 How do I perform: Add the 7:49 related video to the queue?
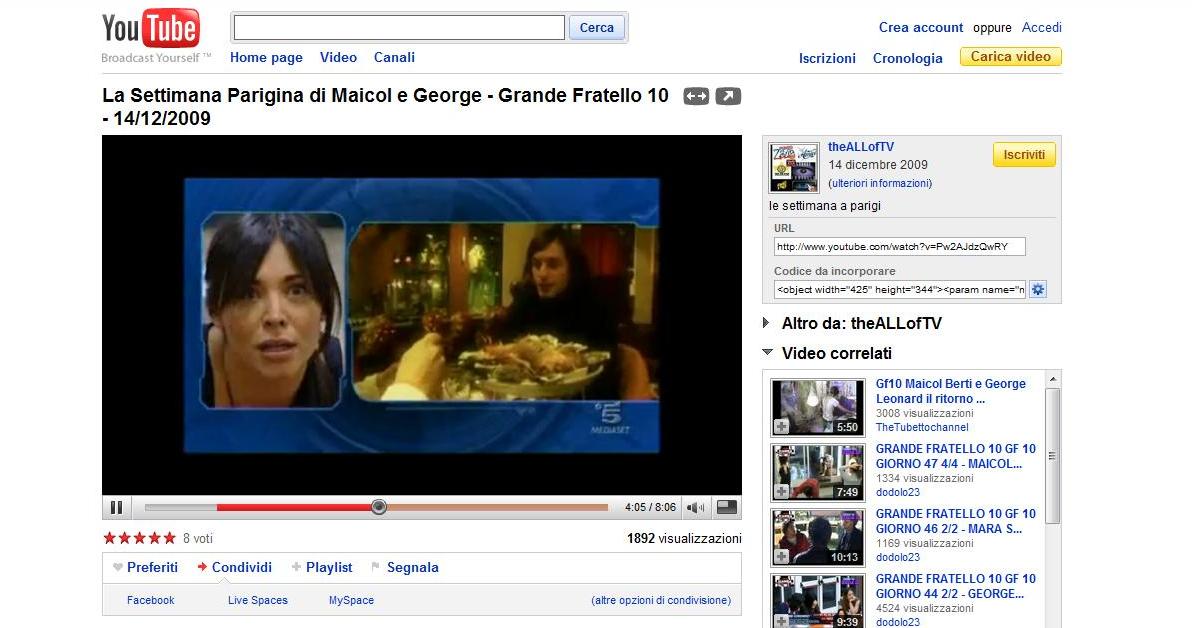781,492
